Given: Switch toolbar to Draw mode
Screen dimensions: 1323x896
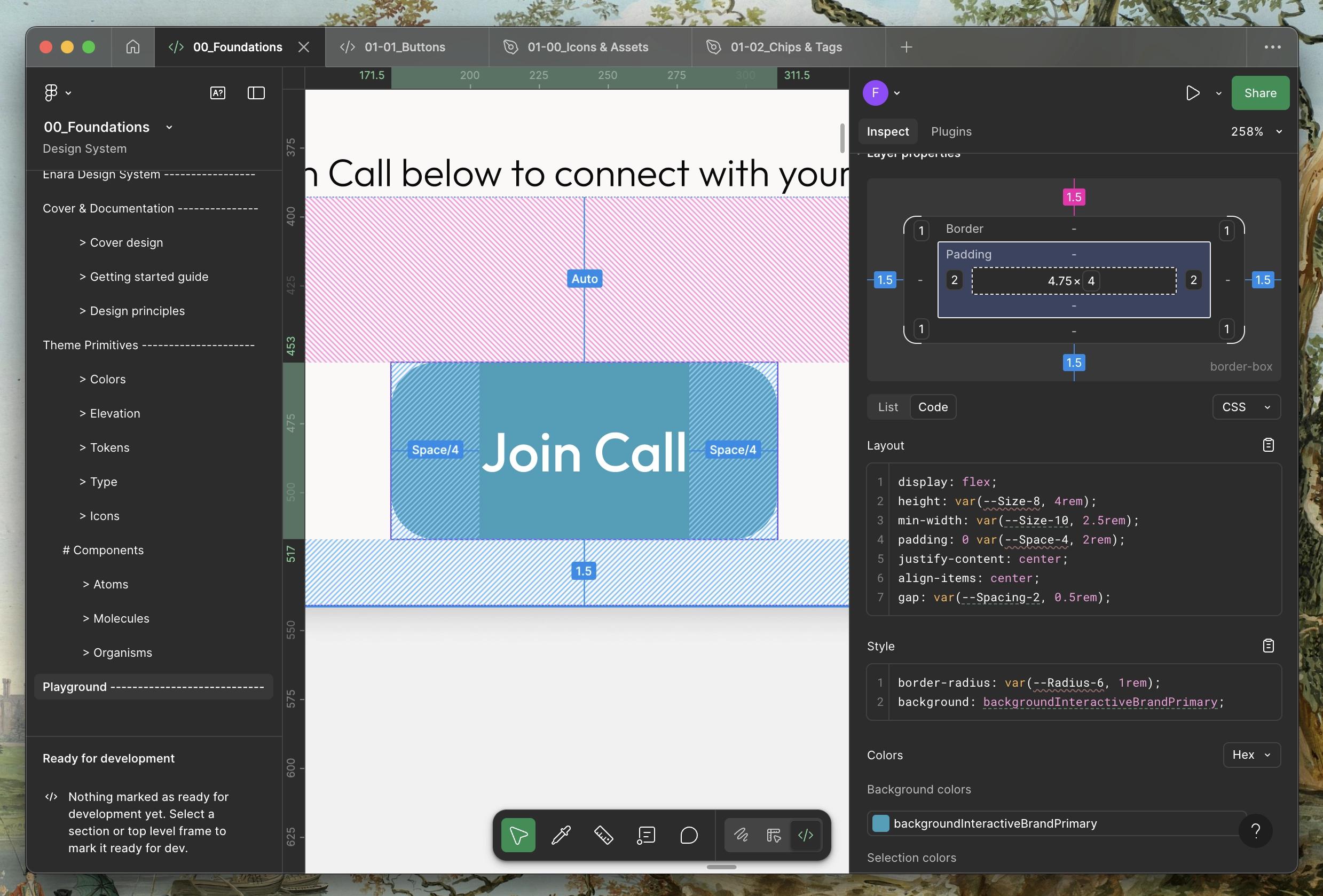Looking at the screenshot, I should coord(741,835).
